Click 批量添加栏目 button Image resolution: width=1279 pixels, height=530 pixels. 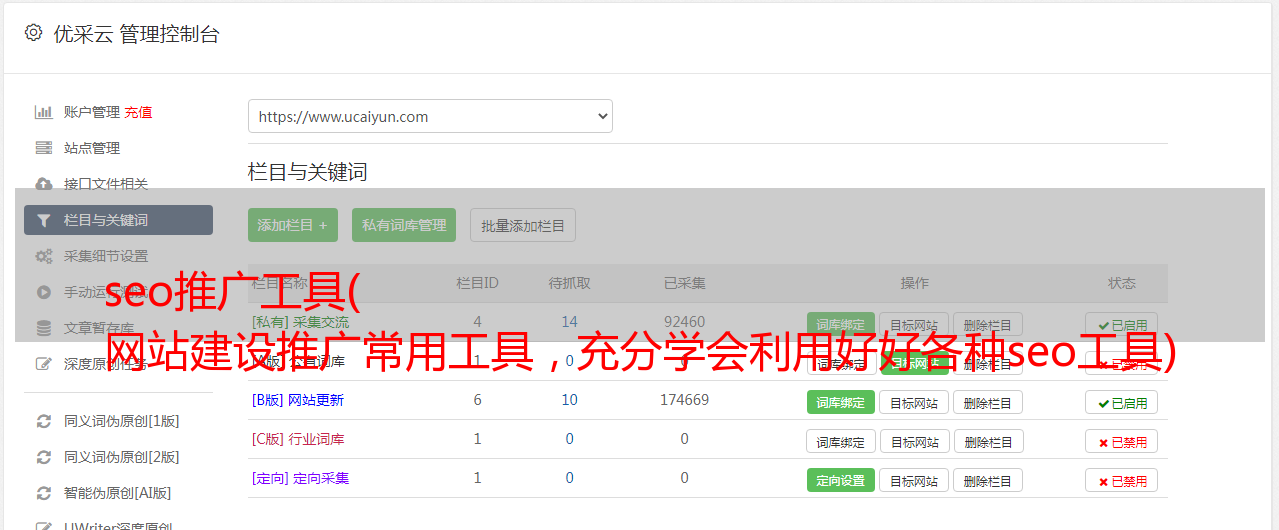tap(523, 225)
